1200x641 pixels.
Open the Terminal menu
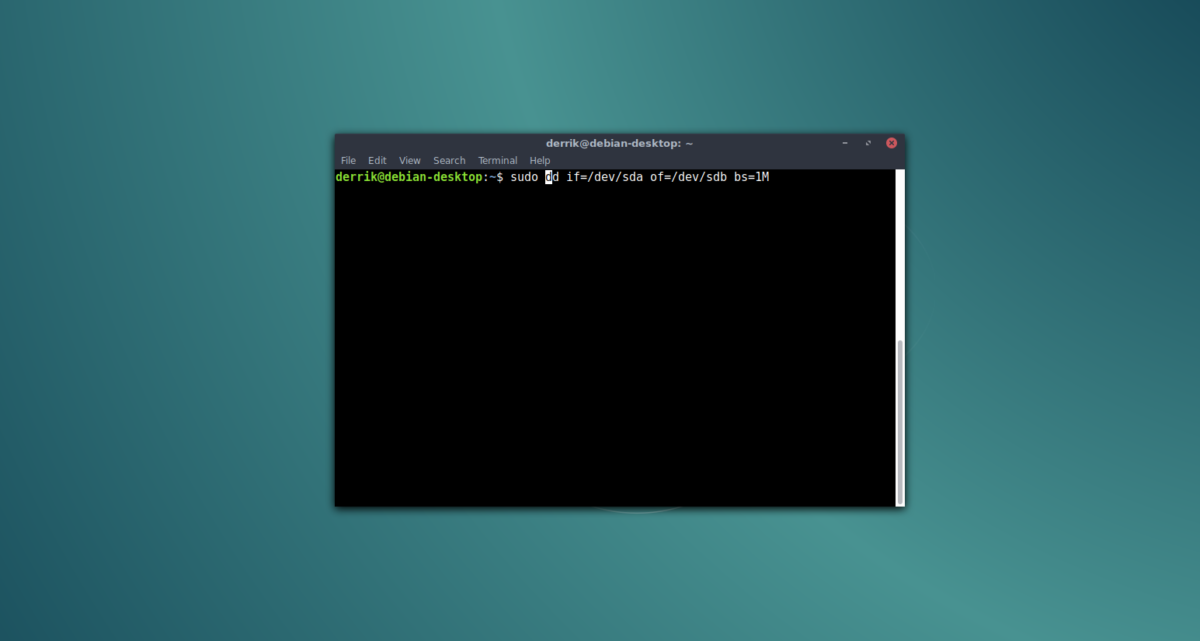[497, 160]
